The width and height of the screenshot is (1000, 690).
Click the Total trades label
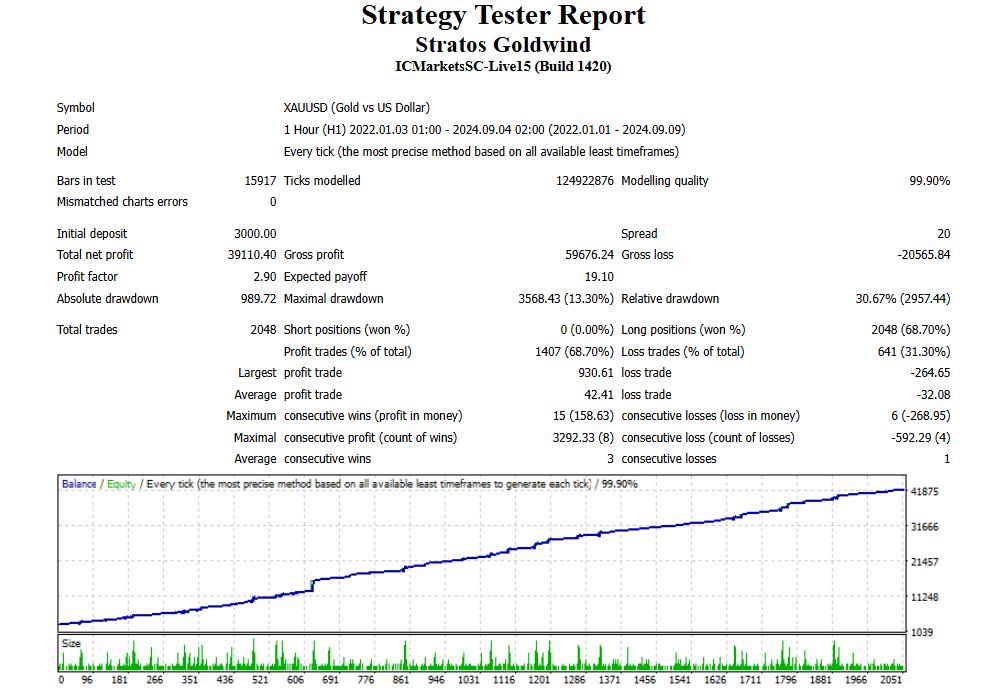click(x=87, y=330)
